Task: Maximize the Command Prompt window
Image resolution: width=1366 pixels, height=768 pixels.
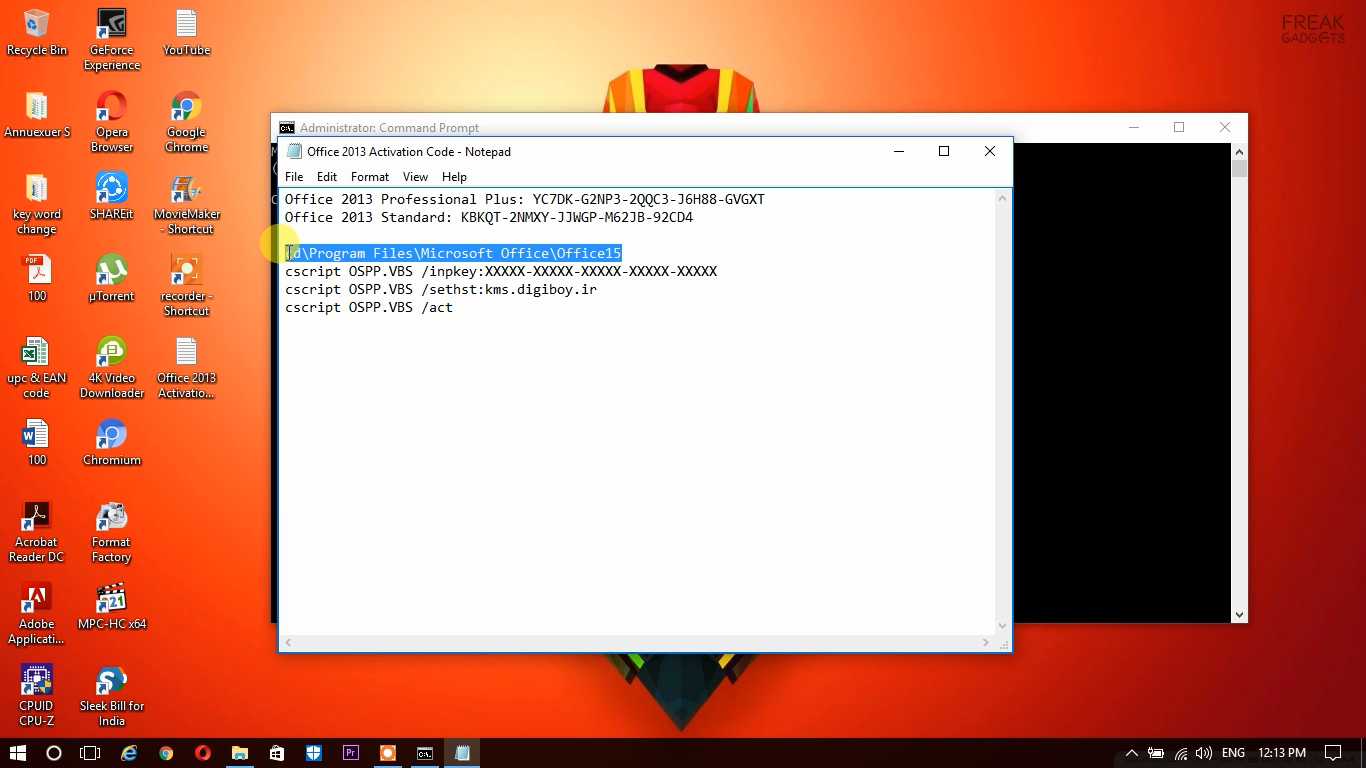Action: [1179, 127]
